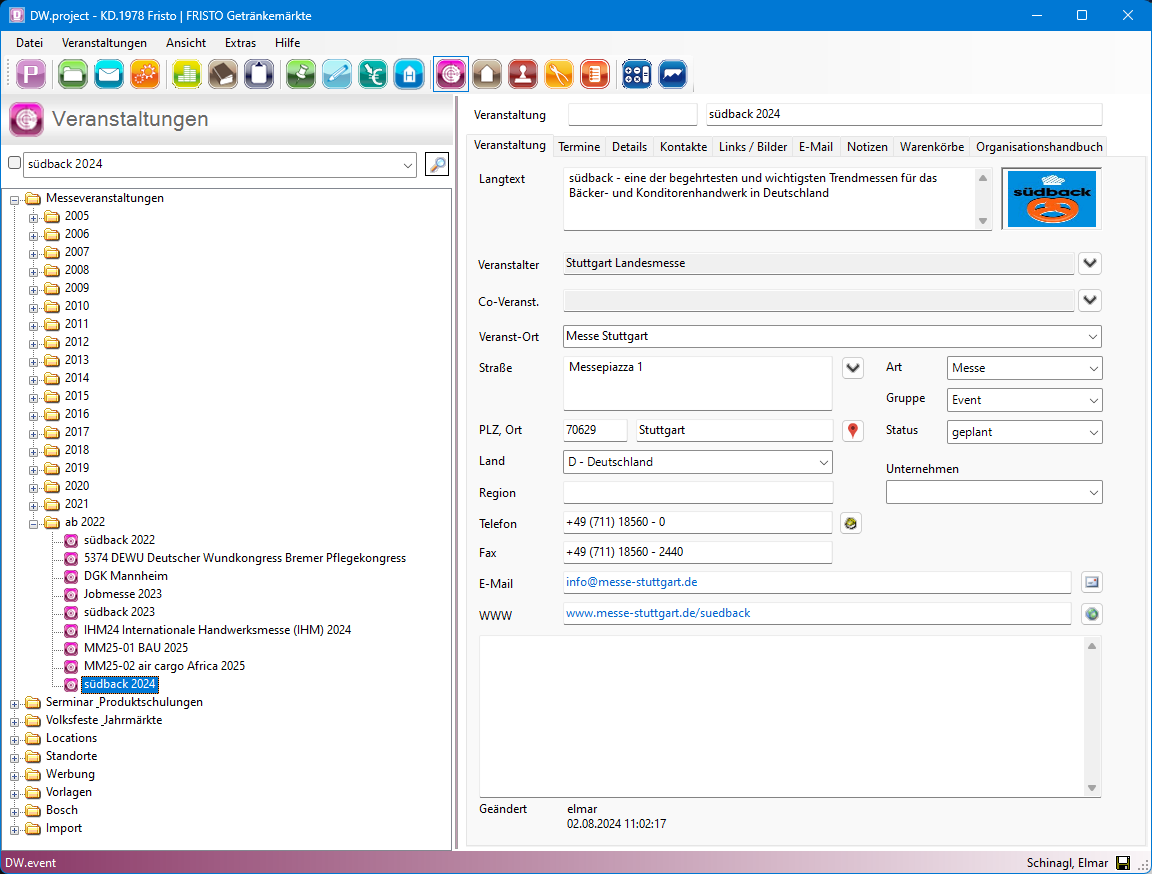Viewport: 1152px width, 874px height.
Task: Select DGK Mannheim in the tree
Action: tap(126, 576)
